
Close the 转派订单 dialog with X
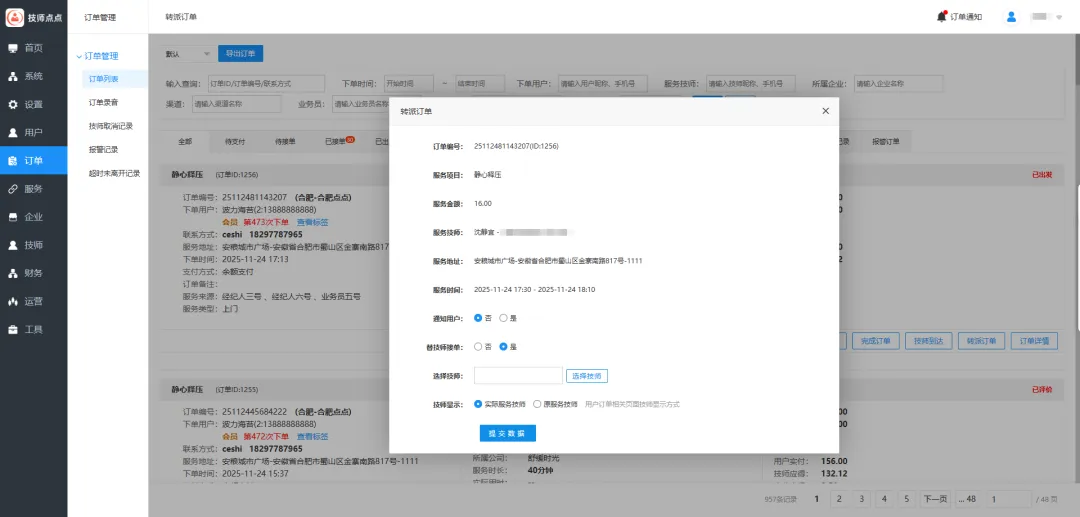[825, 111]
